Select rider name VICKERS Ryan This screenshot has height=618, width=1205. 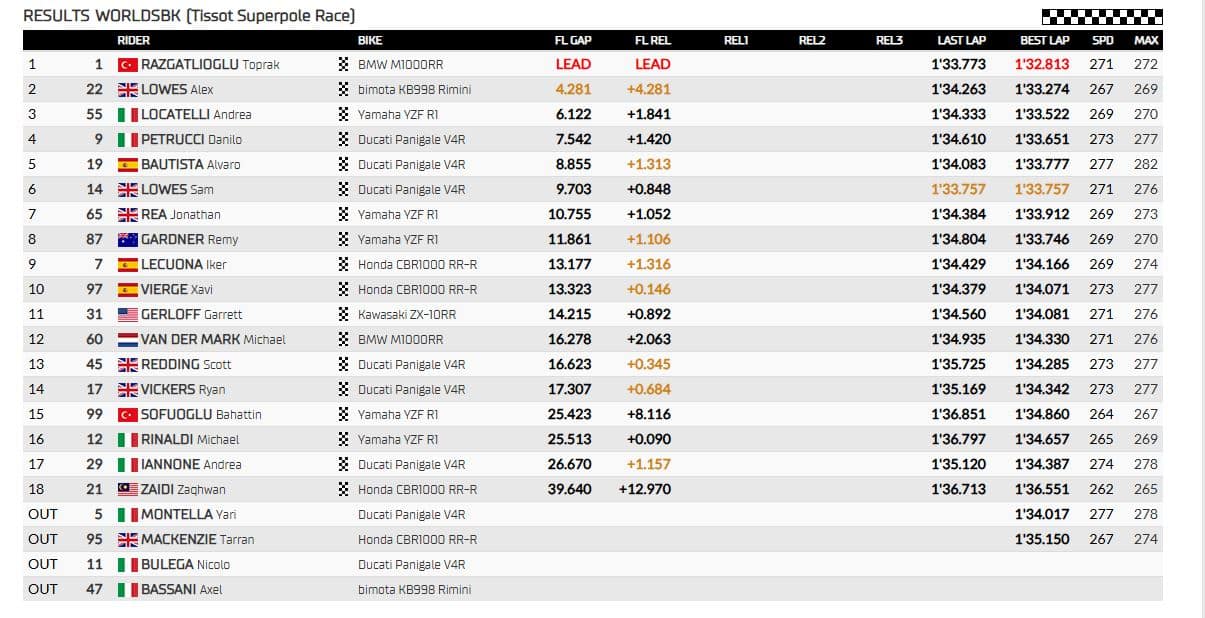click(183, 389)
